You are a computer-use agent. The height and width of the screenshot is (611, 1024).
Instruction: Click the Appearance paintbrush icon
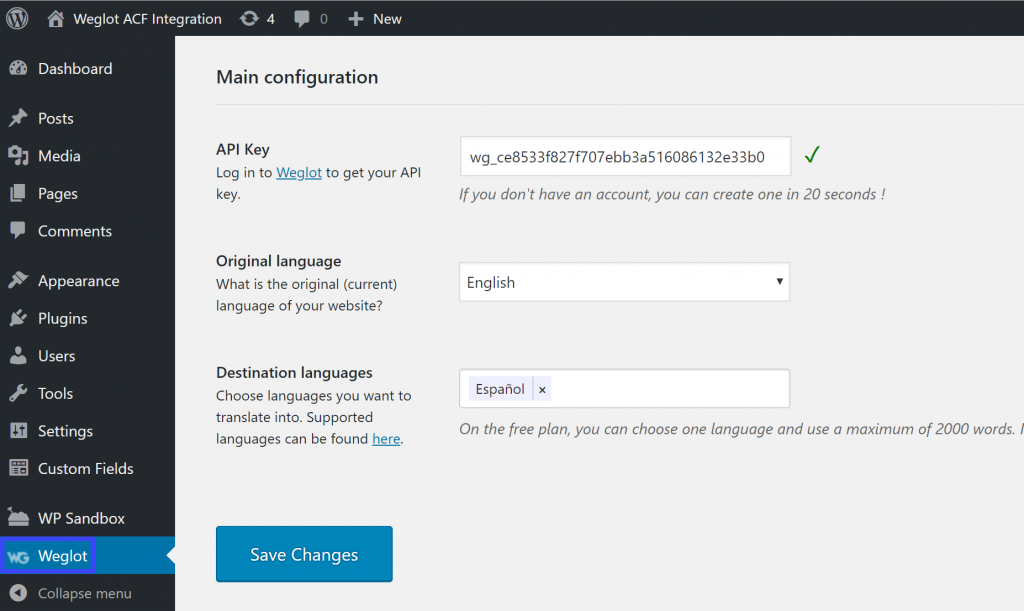18,280
